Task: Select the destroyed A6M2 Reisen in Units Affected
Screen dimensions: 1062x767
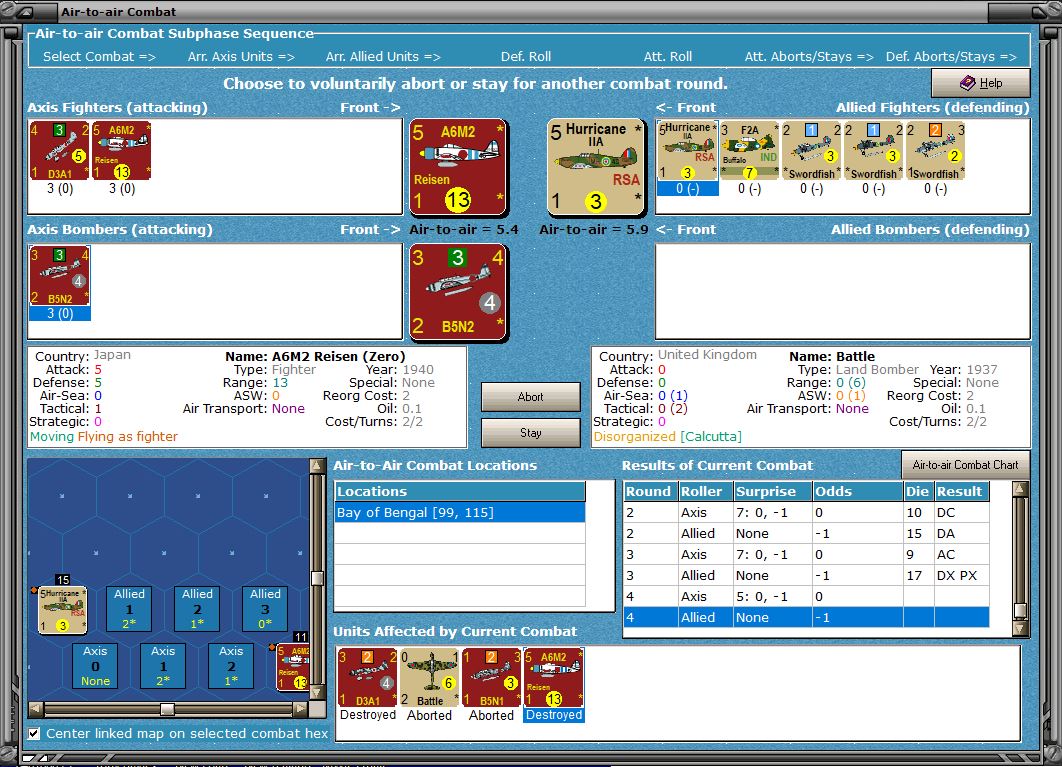Action: (x=553, y=678)
